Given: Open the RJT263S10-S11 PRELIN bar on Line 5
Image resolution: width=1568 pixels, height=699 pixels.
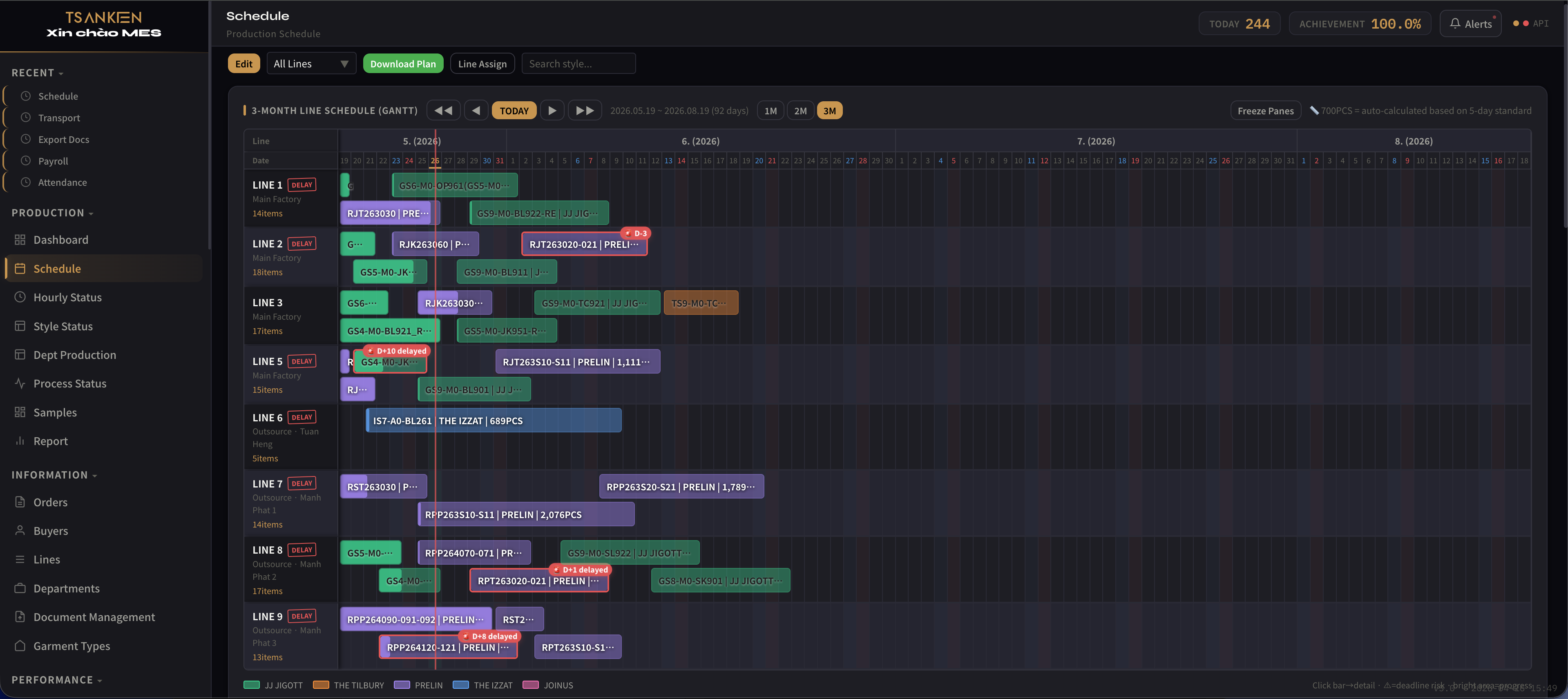Looking at the screenshot, I should pyautogui.click(x=578, y=362).
